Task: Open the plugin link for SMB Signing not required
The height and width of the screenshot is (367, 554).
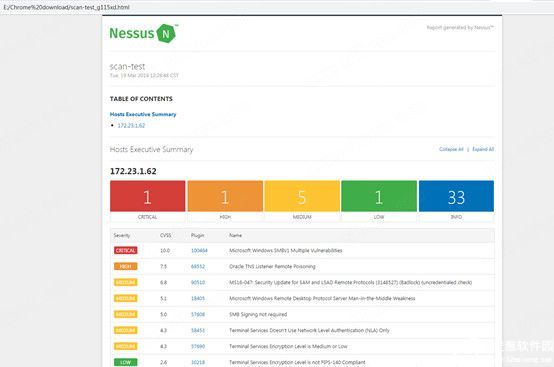Action: [198, 314]
